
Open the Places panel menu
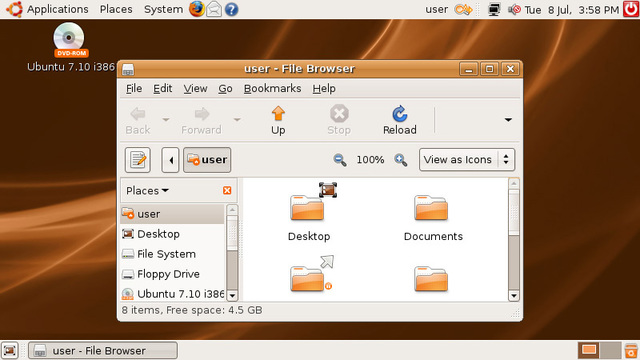click(x=116, y=9)
